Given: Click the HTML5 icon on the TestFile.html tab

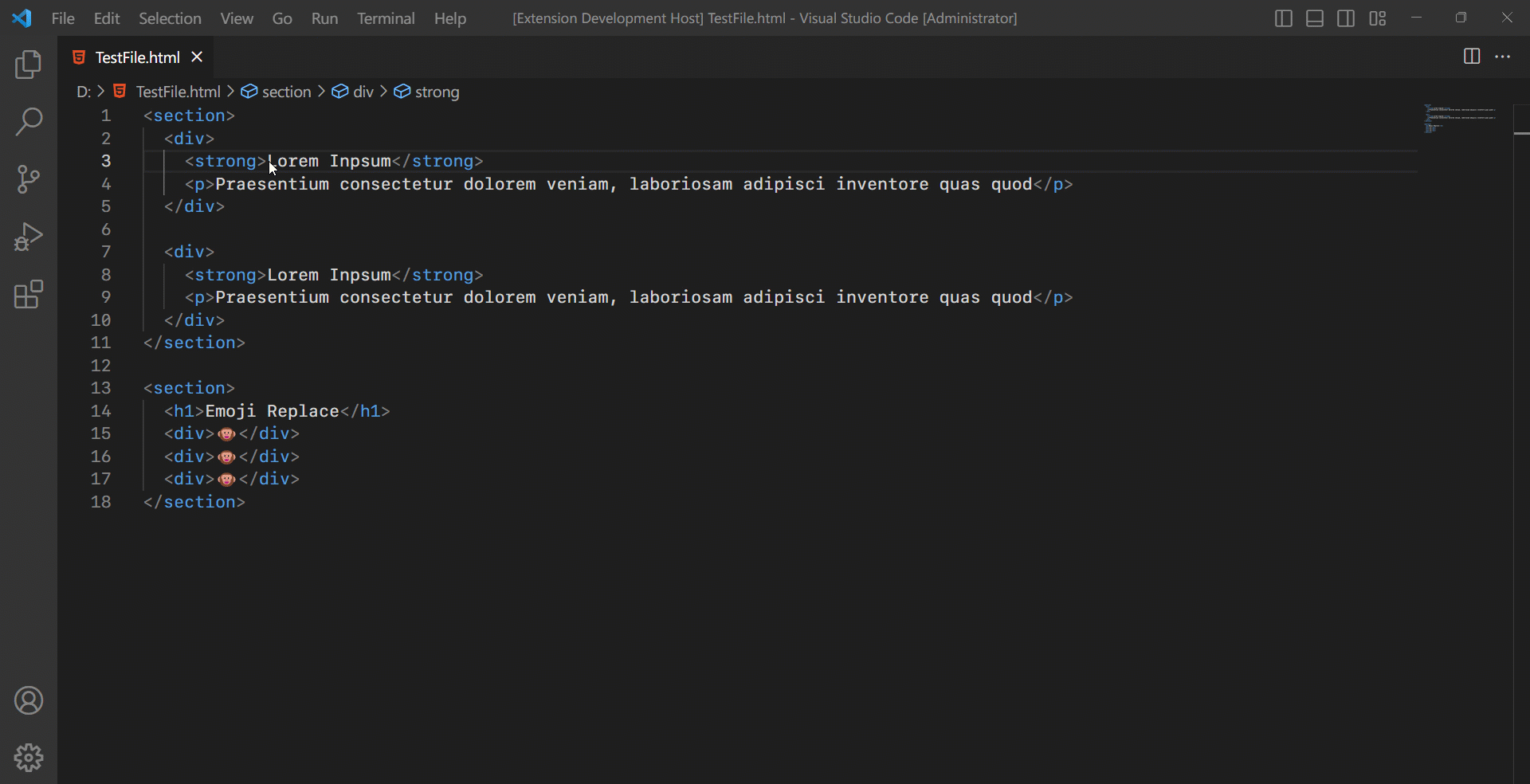Looking at the screenshot, I should point(79,57).
